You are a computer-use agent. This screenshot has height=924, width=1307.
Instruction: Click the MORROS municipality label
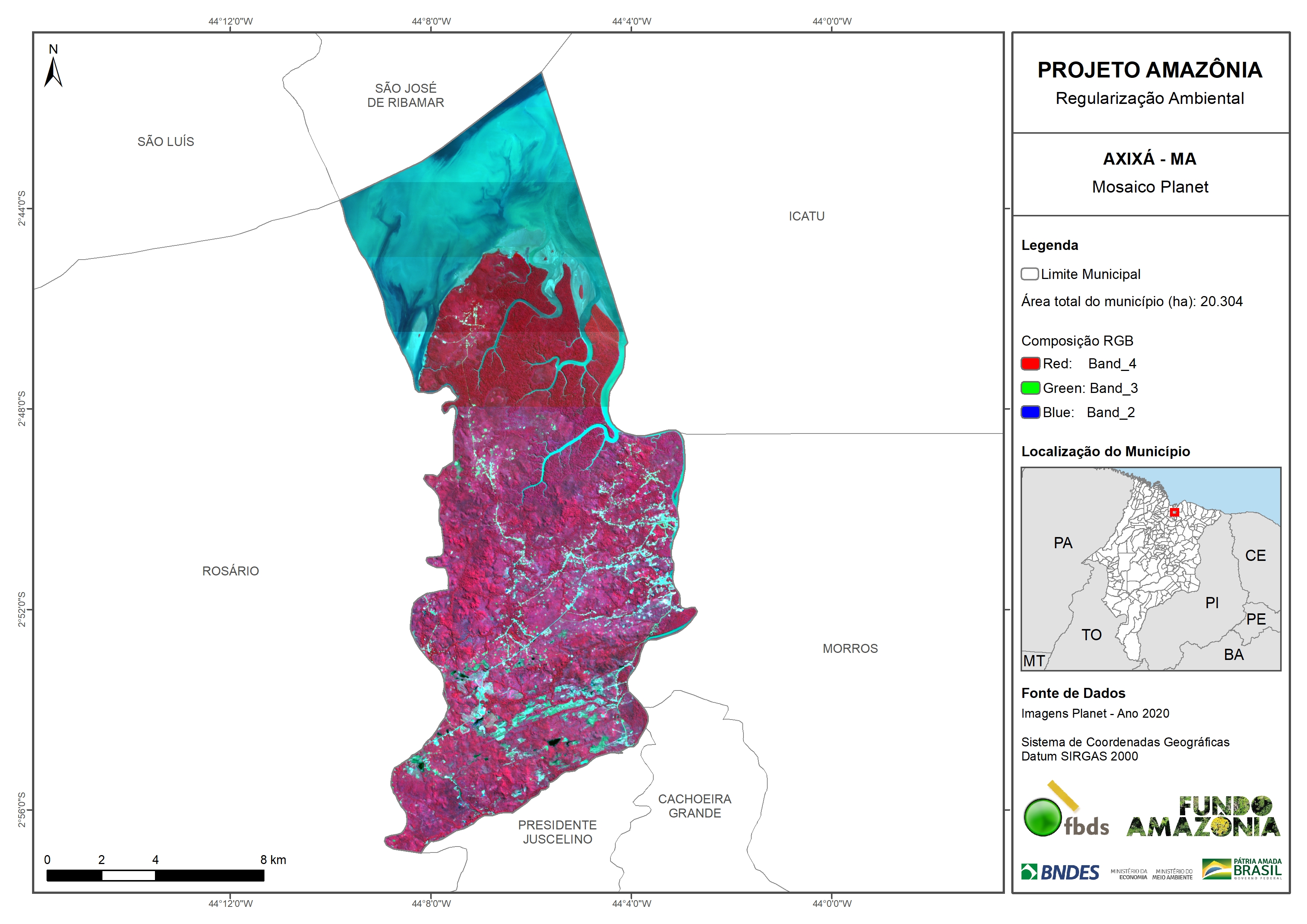click(850, 648)
